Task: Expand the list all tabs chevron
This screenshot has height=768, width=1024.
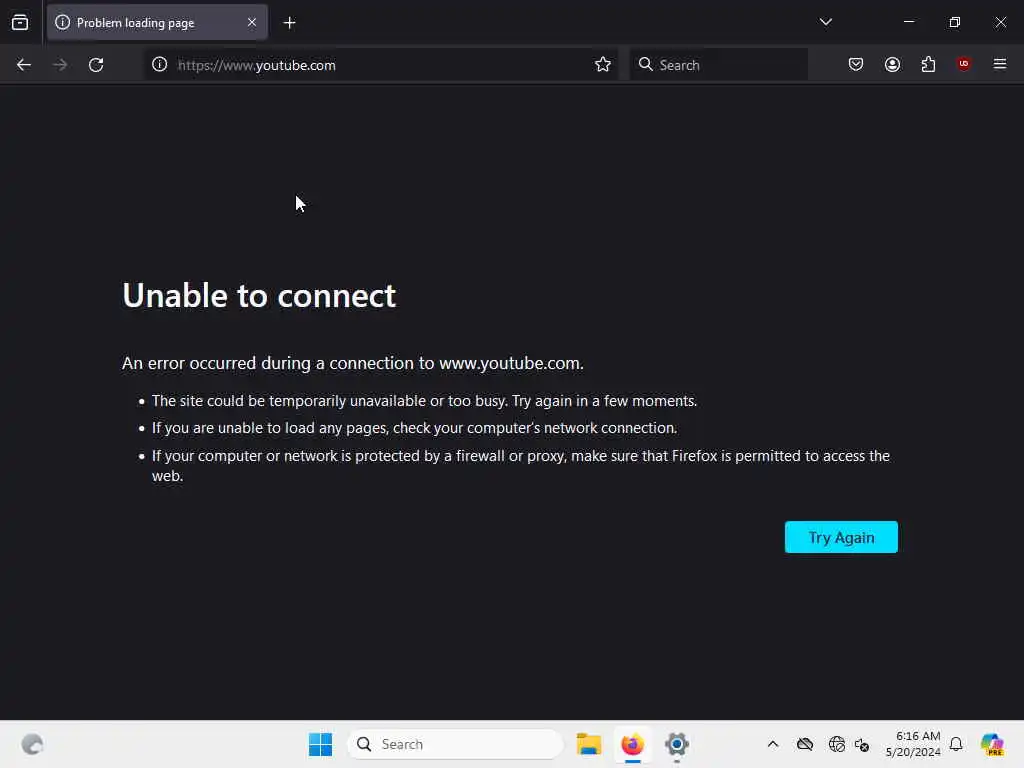Action: pyautogui.click(x=825, y=22)
